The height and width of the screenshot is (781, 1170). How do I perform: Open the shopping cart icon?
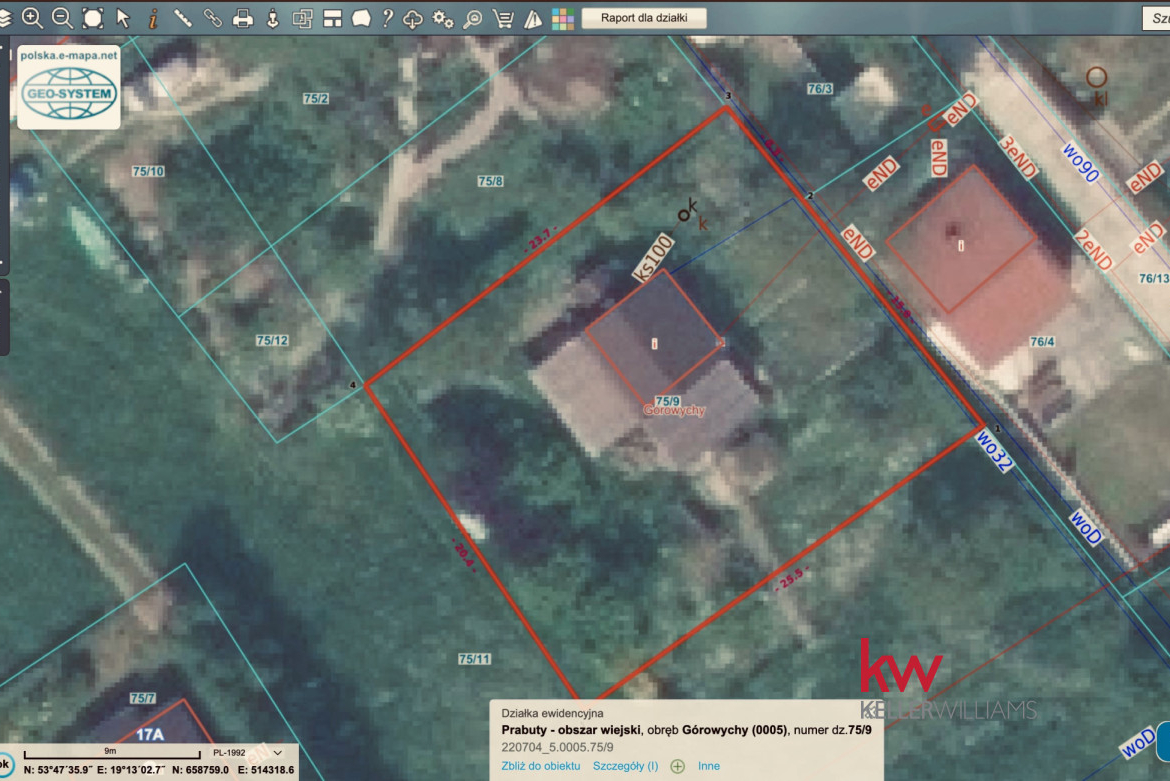(x=504, y=18)
